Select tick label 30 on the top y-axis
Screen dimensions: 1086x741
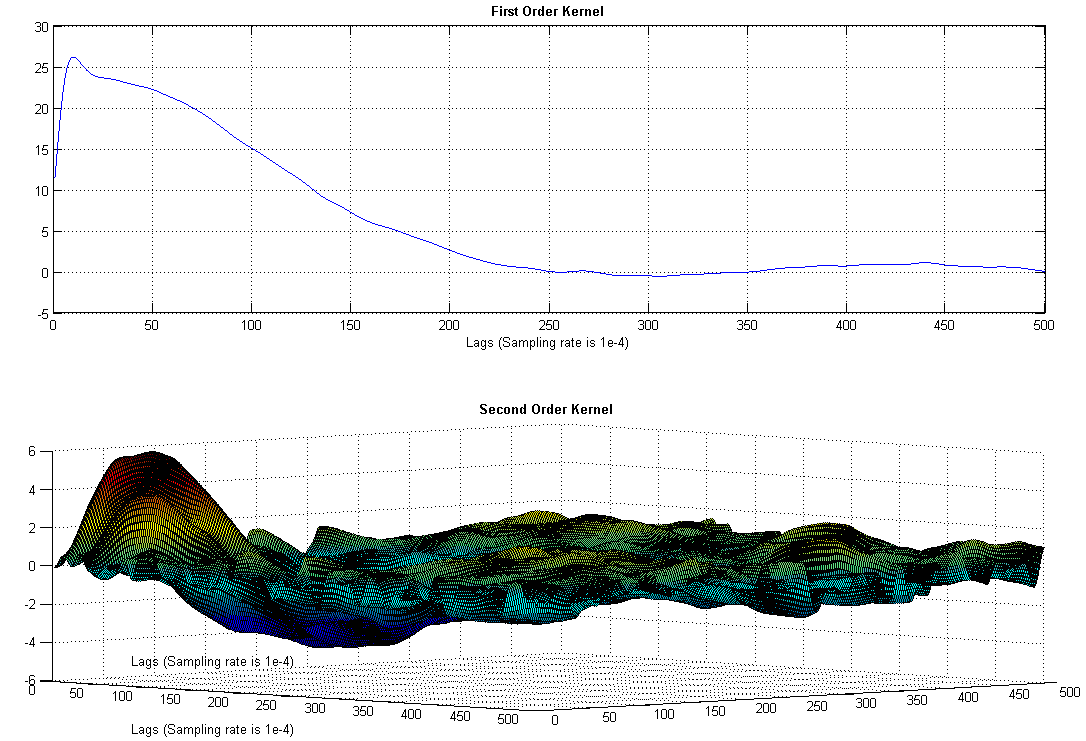42,27
